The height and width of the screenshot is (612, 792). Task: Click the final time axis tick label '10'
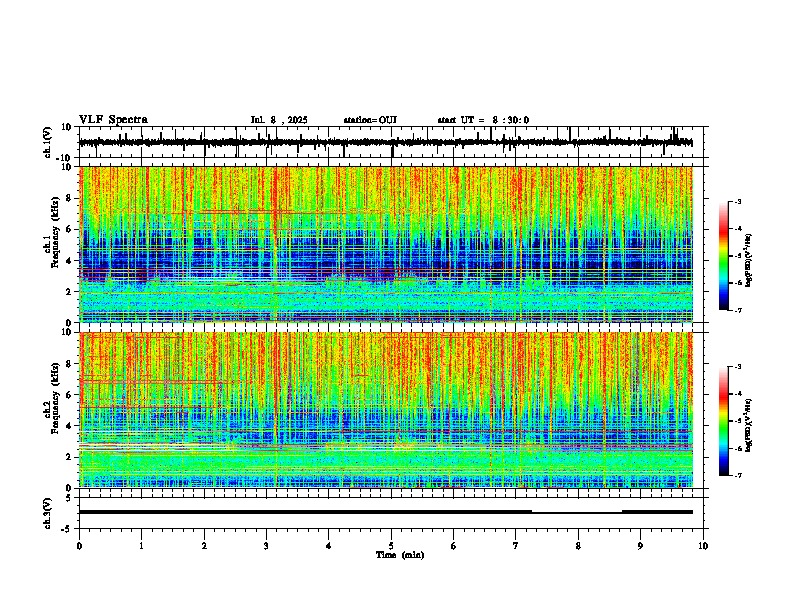pos(703,546)
